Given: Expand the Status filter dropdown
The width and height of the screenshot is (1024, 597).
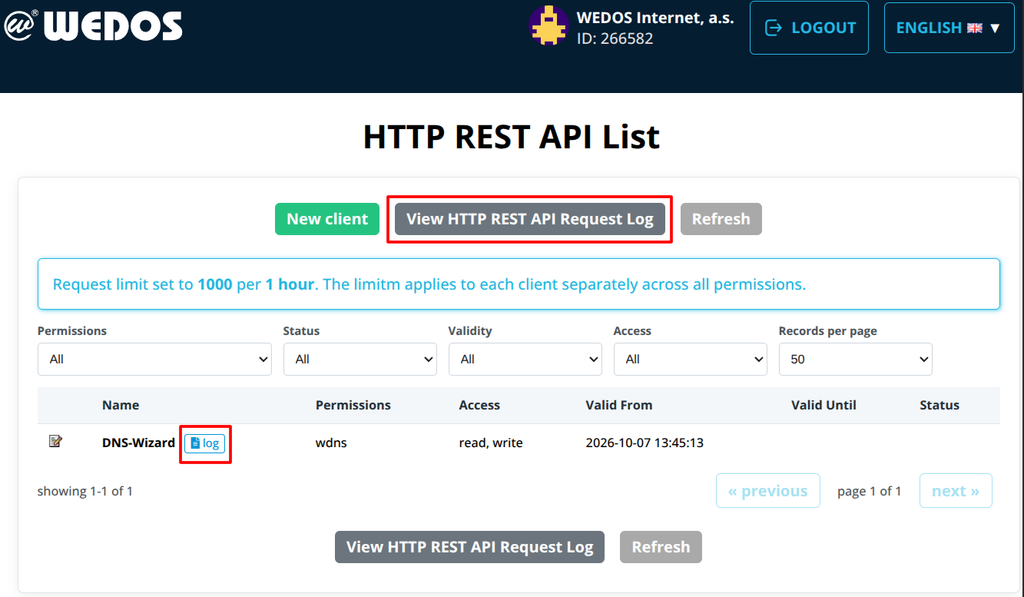Looking at the screenshot, I should pos(360,359).
